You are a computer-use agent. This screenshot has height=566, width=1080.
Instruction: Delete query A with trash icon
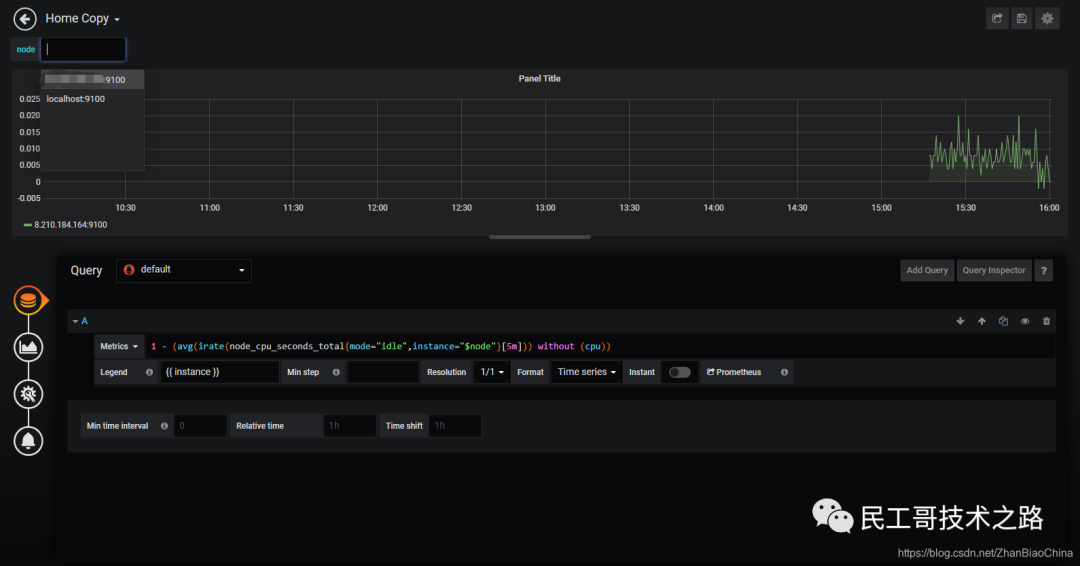(1046, 321)
